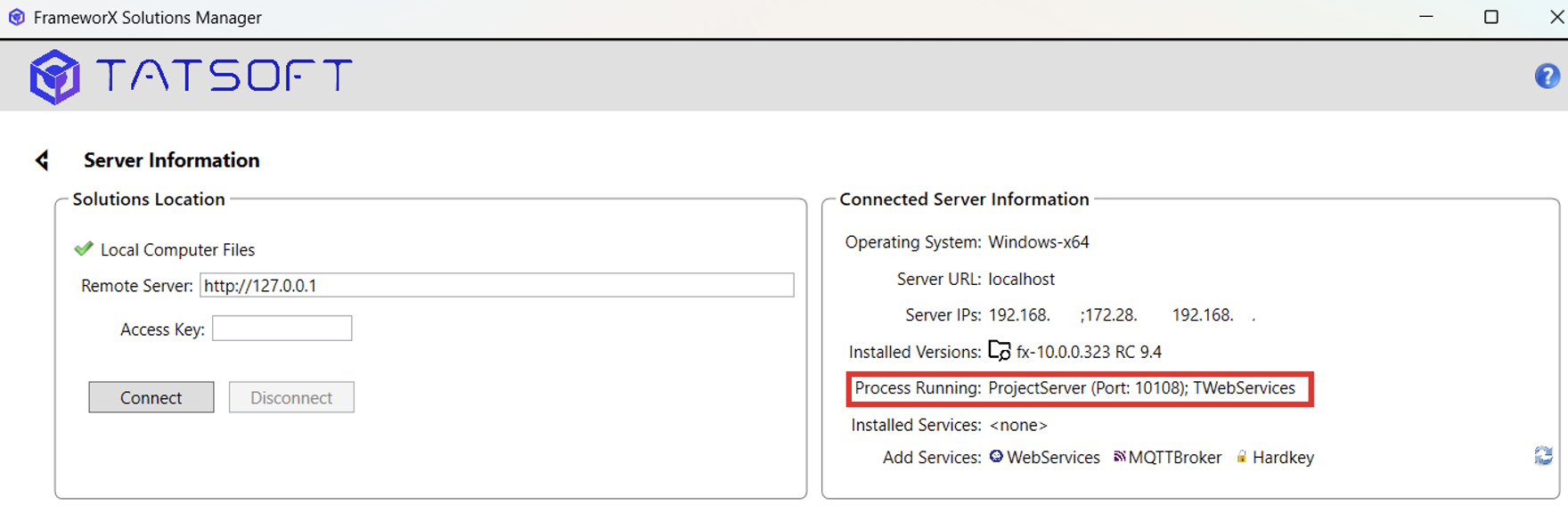This screenshot has height=513, width=1568.
Task: Click the blue help question mark icon
Action: (1547, 76)
